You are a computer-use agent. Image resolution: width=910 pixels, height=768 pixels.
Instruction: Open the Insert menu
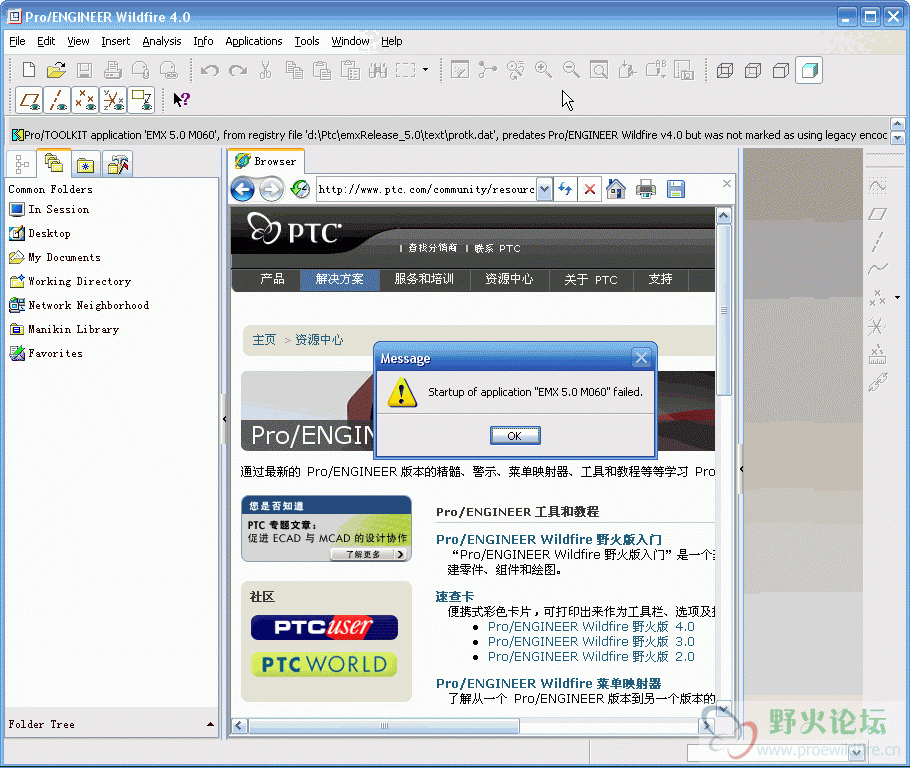tap(115, 41)
